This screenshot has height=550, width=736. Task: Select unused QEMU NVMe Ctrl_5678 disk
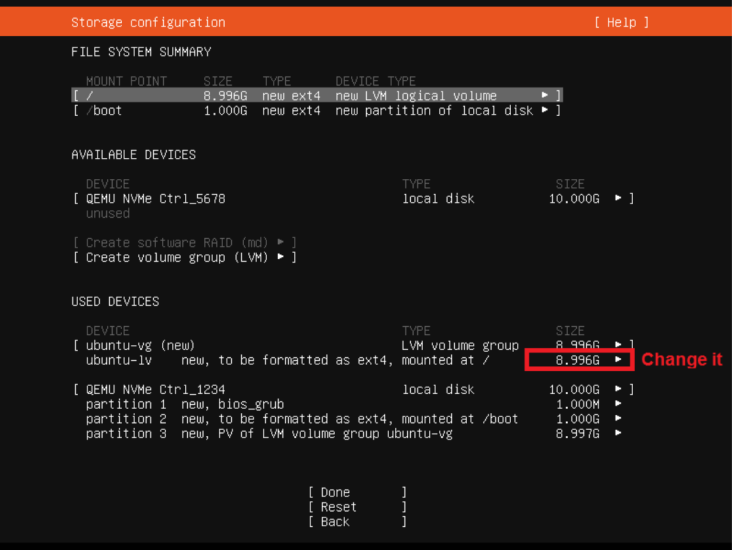[155, 199]
